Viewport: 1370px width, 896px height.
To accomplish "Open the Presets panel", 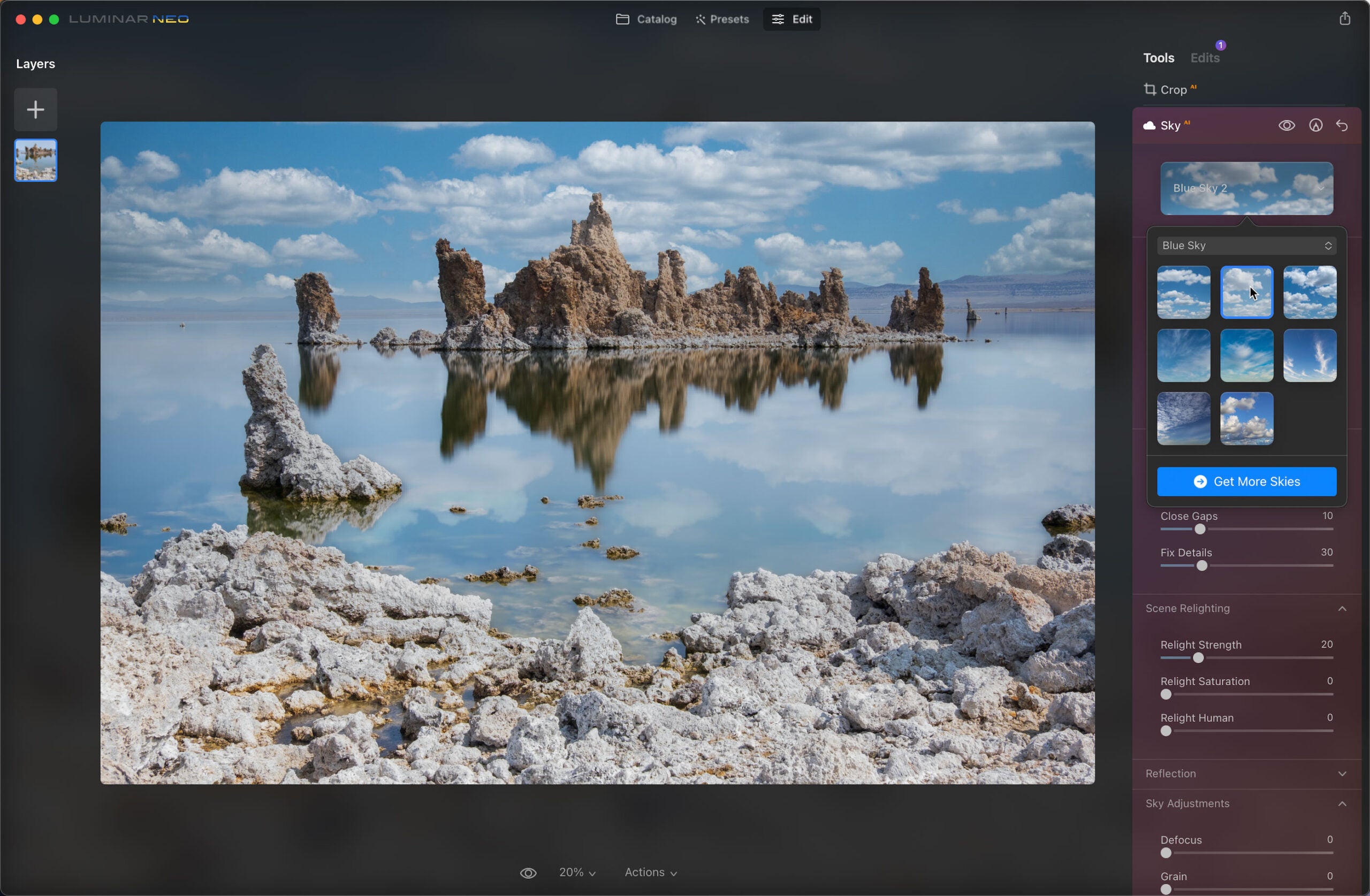I will (722, 19).
